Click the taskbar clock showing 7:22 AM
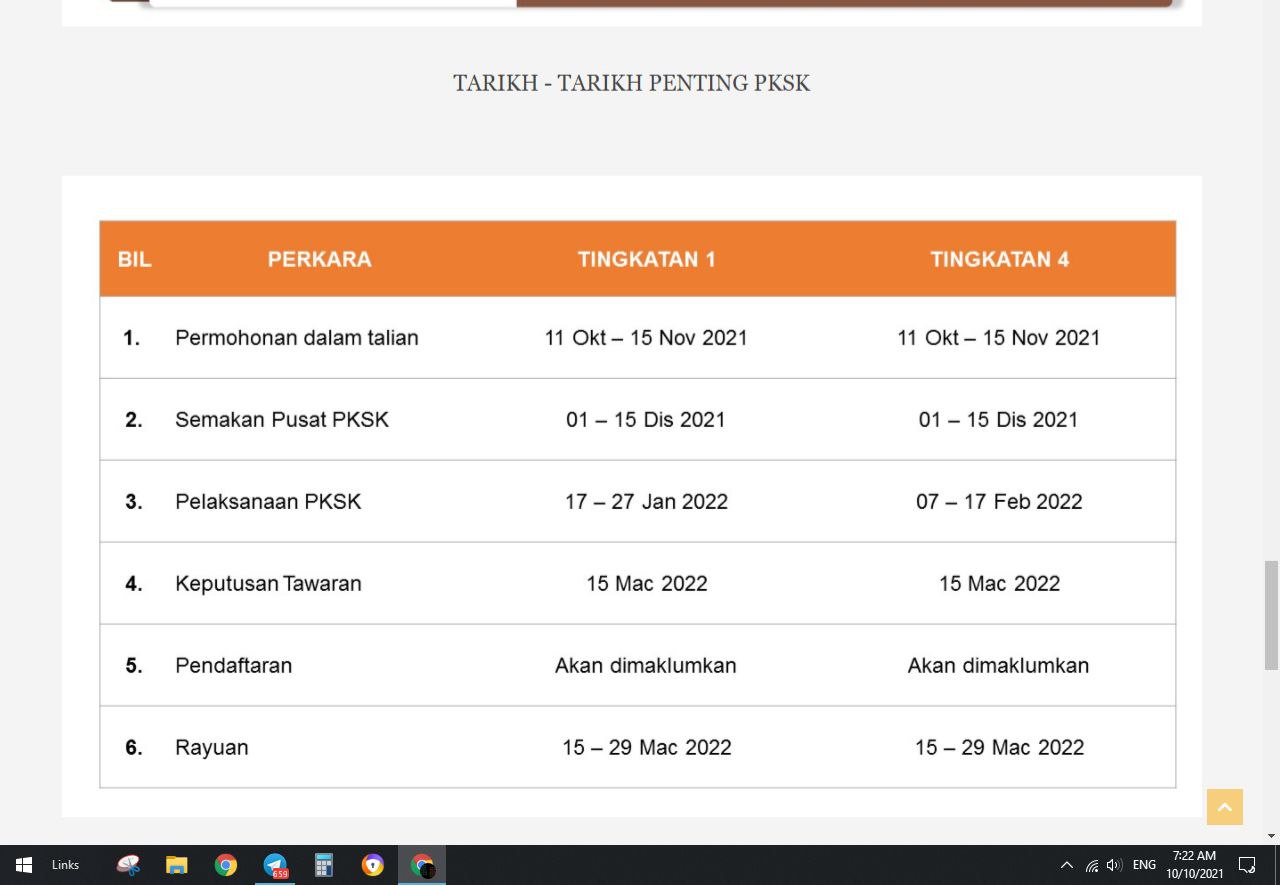This screenshot has width=1280, height=885. (1194, 865)
